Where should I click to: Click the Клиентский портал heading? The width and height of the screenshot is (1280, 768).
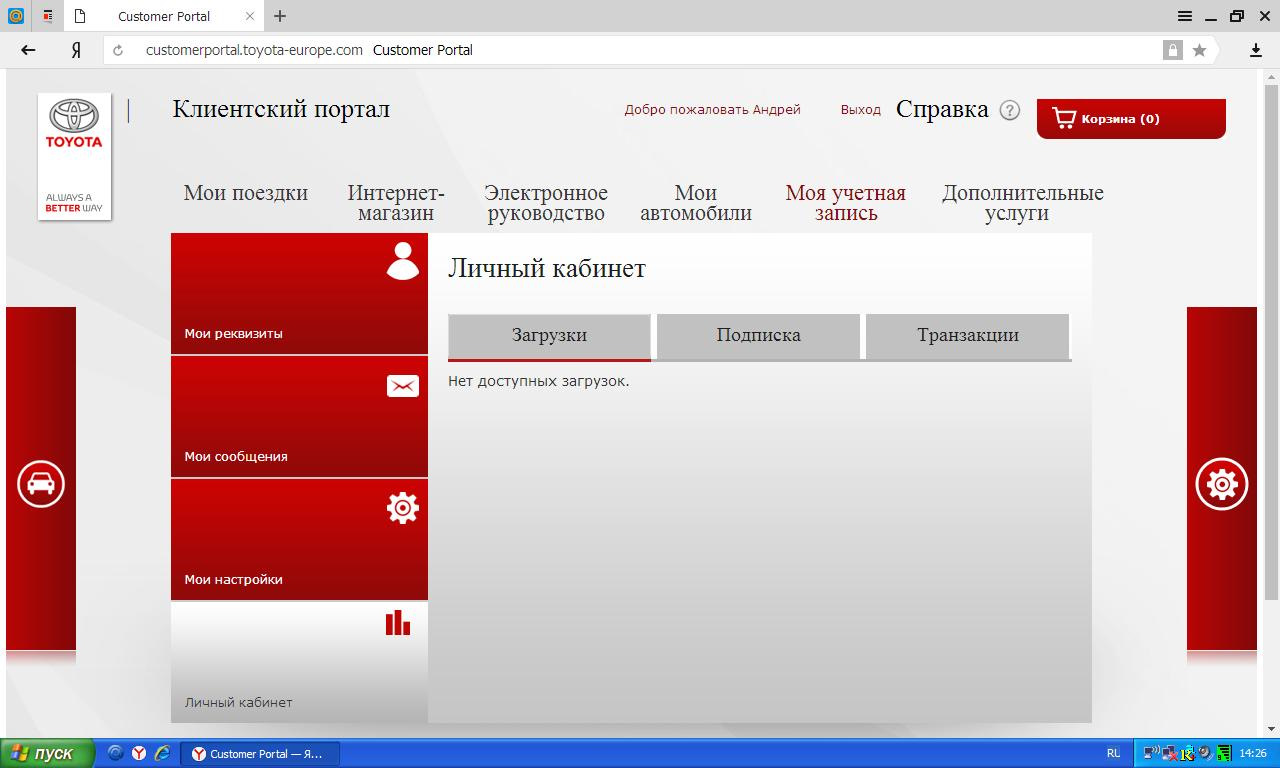click(281, 109)
